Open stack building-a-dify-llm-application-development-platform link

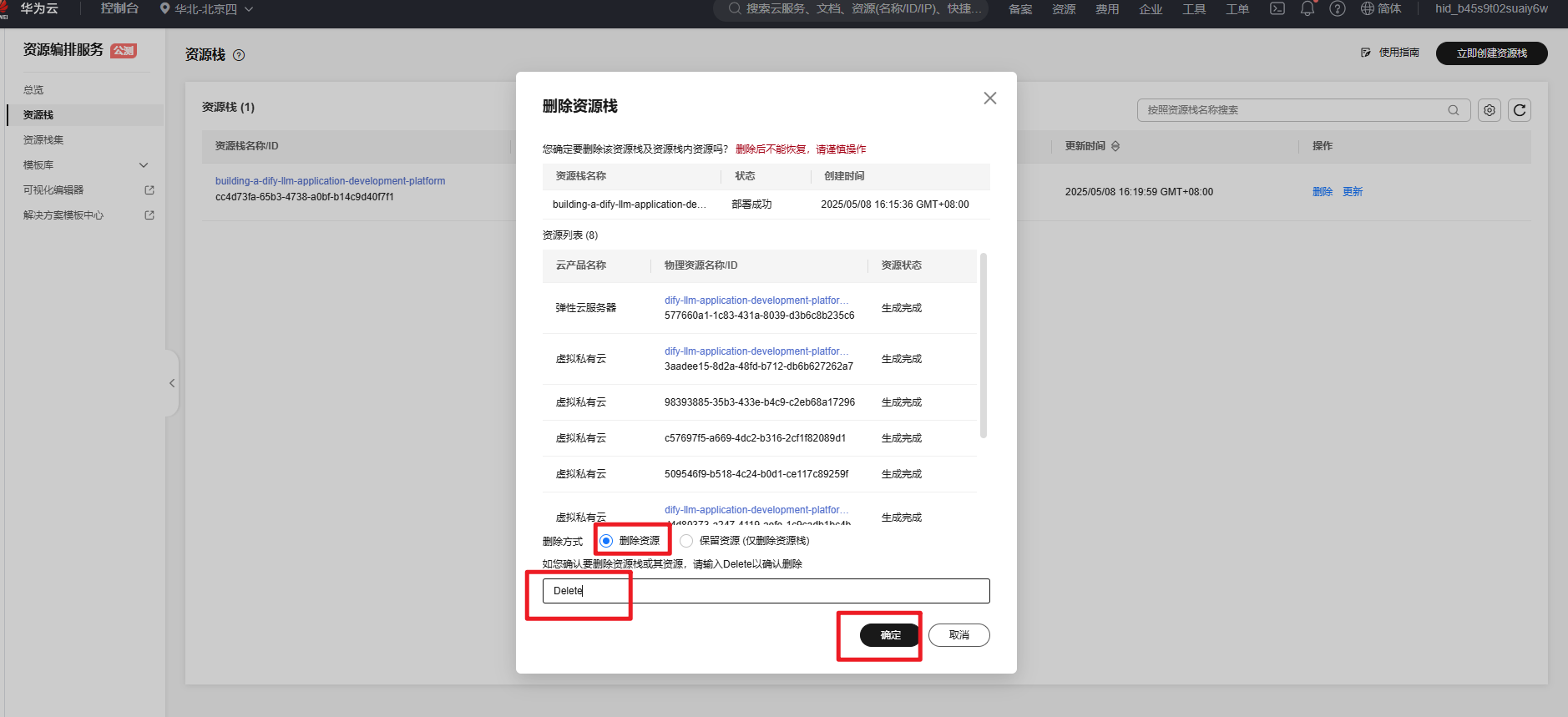click(330, 181)
